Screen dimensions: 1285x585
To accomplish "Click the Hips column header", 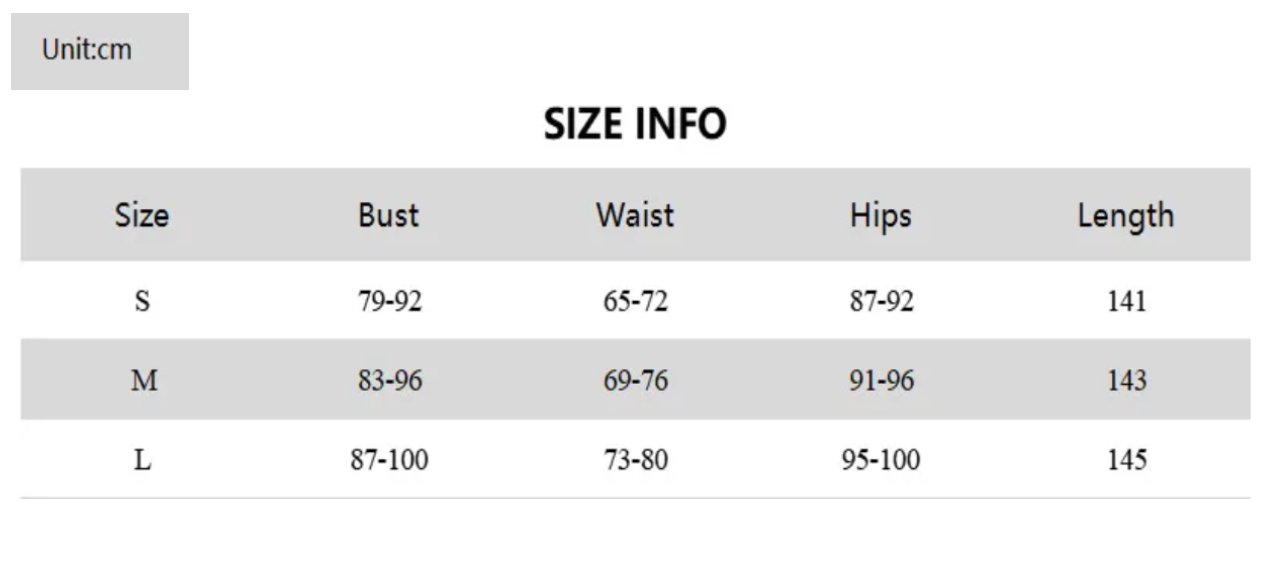I will click(x=881, y=215).
